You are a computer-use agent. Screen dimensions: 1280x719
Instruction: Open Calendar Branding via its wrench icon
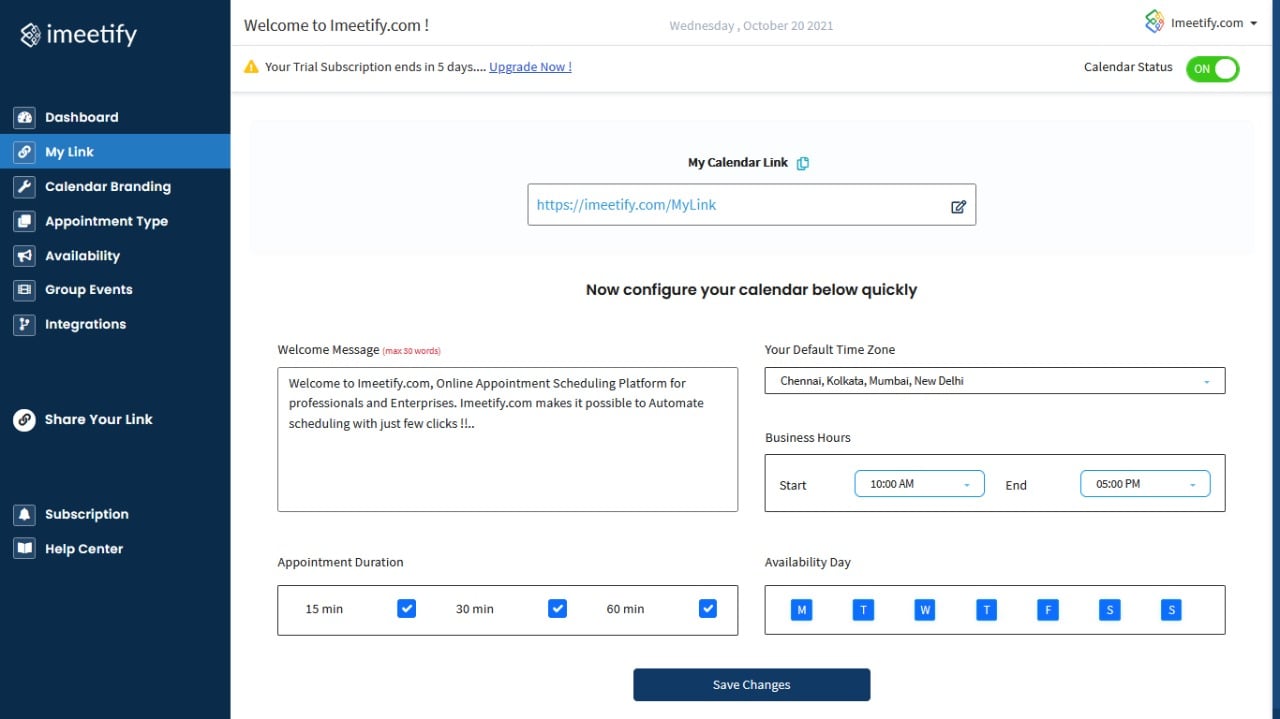click(x=24, y=186)
